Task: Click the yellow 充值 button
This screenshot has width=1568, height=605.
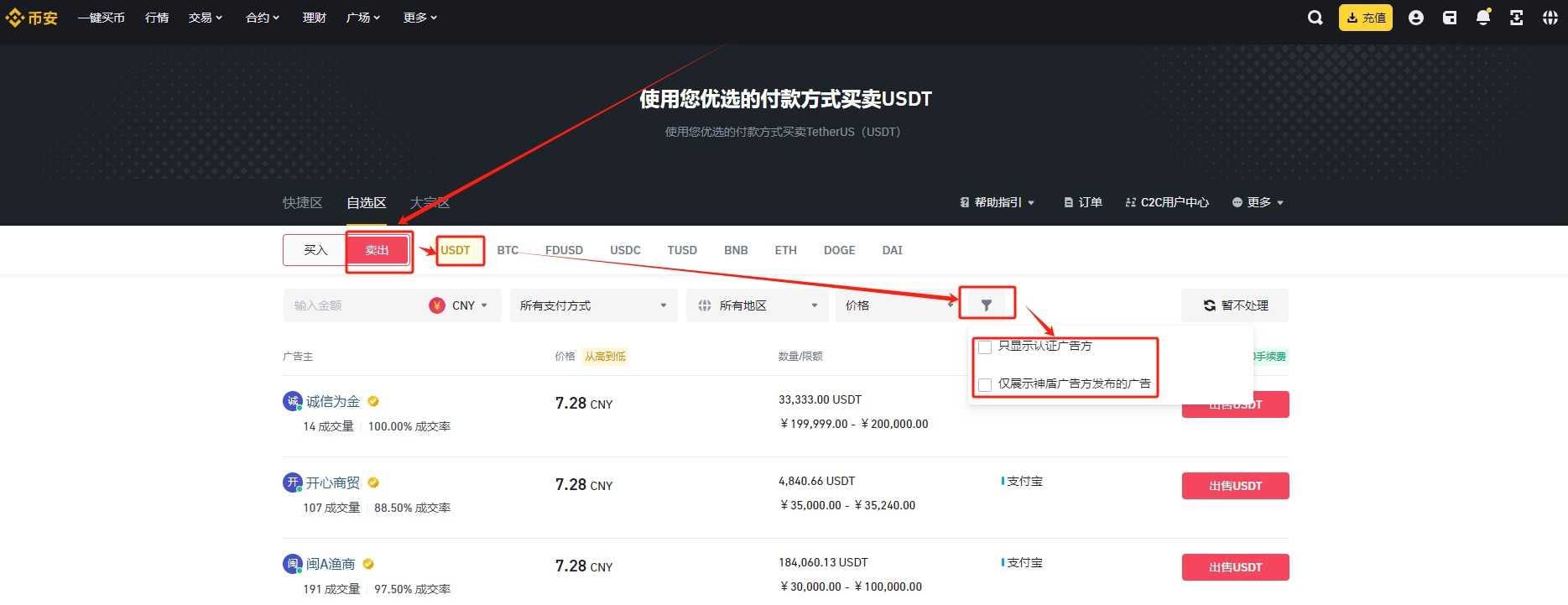Action: [x=1366, y=18]
